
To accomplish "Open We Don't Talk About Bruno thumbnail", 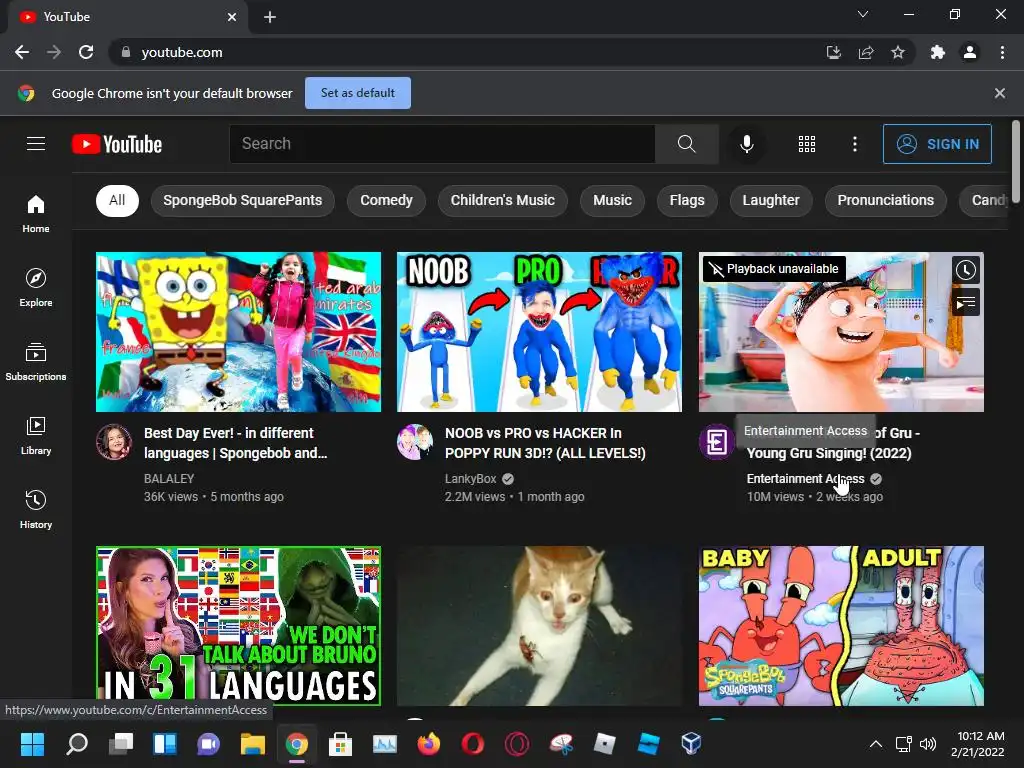I will [x=238, y=626].
